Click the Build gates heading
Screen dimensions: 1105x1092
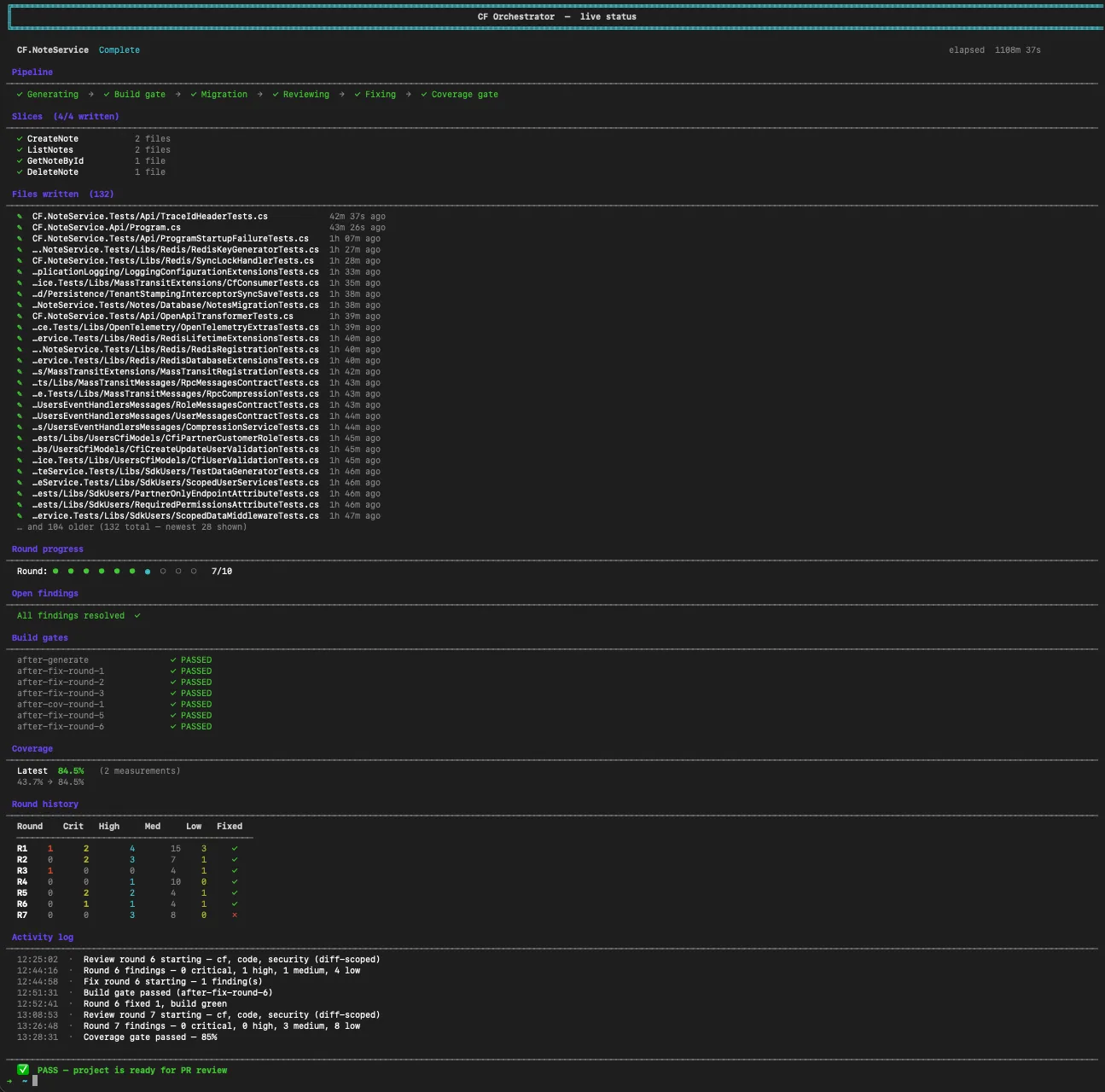tap(40, 638)
